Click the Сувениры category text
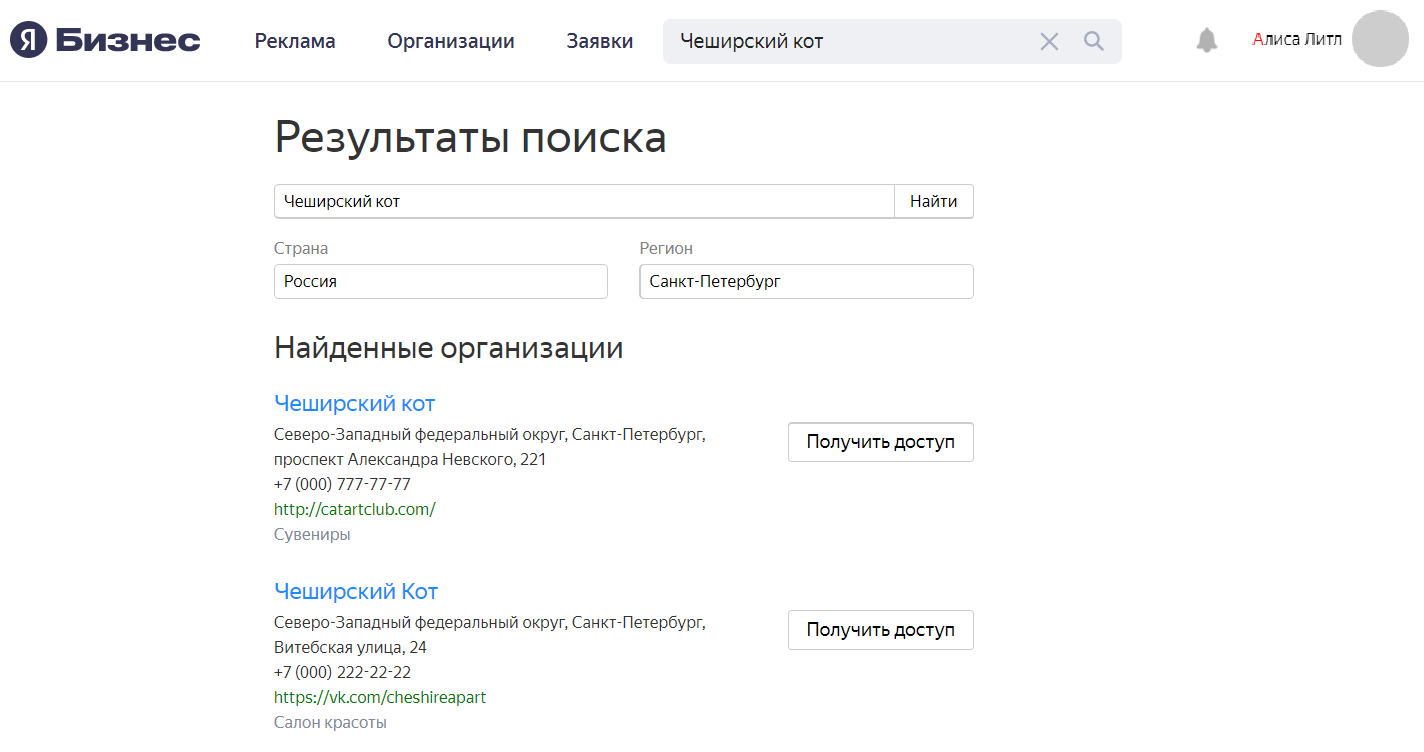This screenshot has height=752, width=1424. tap(312, 534)
